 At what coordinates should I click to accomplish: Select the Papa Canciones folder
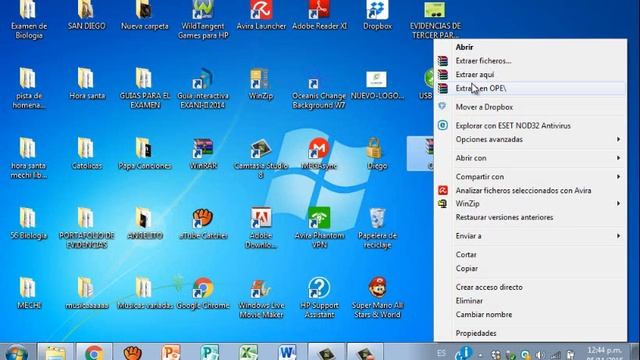pyautogui.click(x=144, y=153)
